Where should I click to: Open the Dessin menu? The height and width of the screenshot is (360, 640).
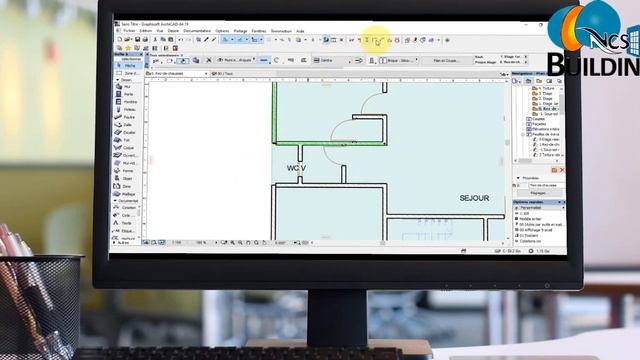173,31
